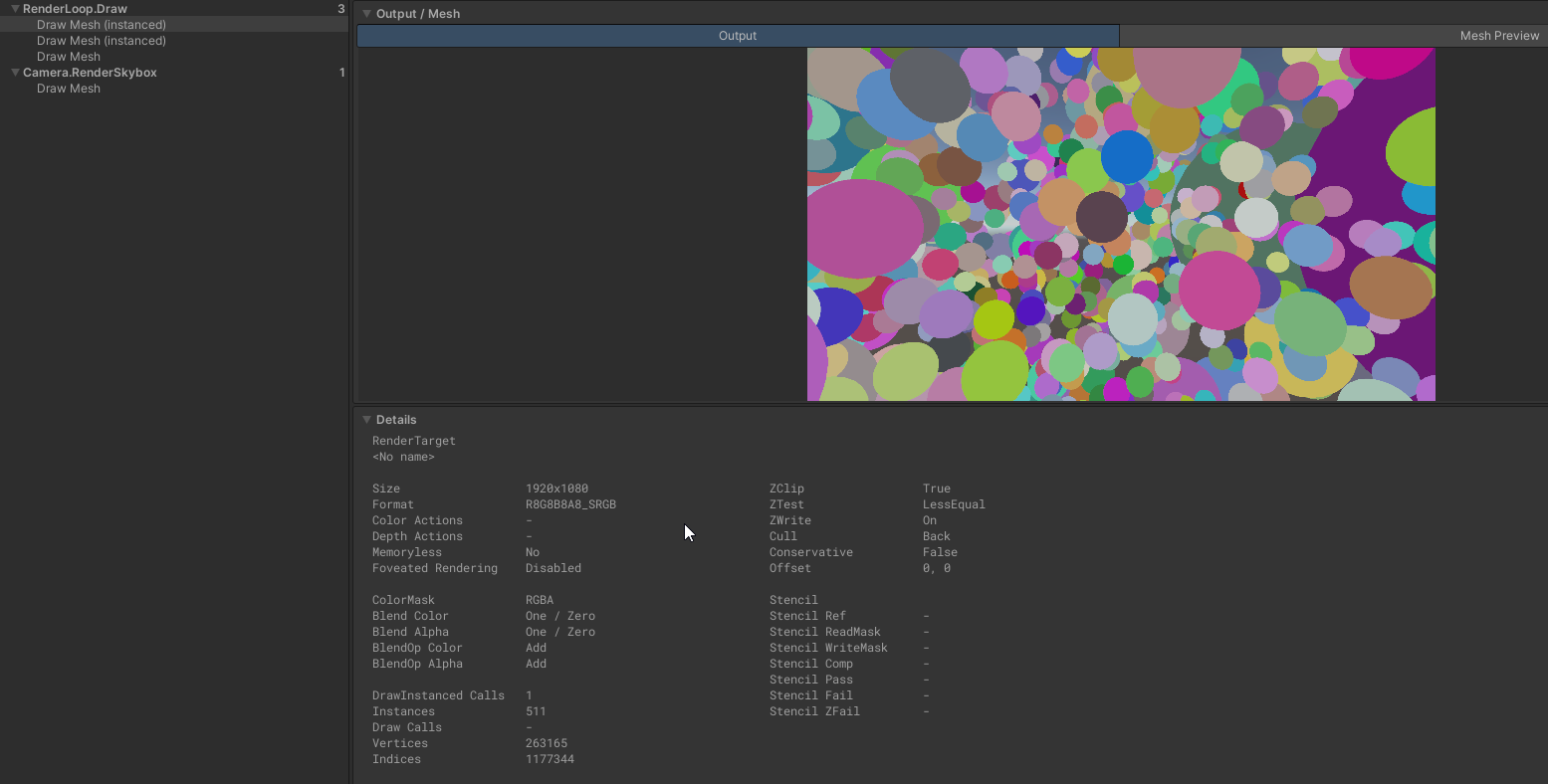Click the ColorMask value RGBA
This screenshot has height=784, width=1548.
click(x=540, y=600)
